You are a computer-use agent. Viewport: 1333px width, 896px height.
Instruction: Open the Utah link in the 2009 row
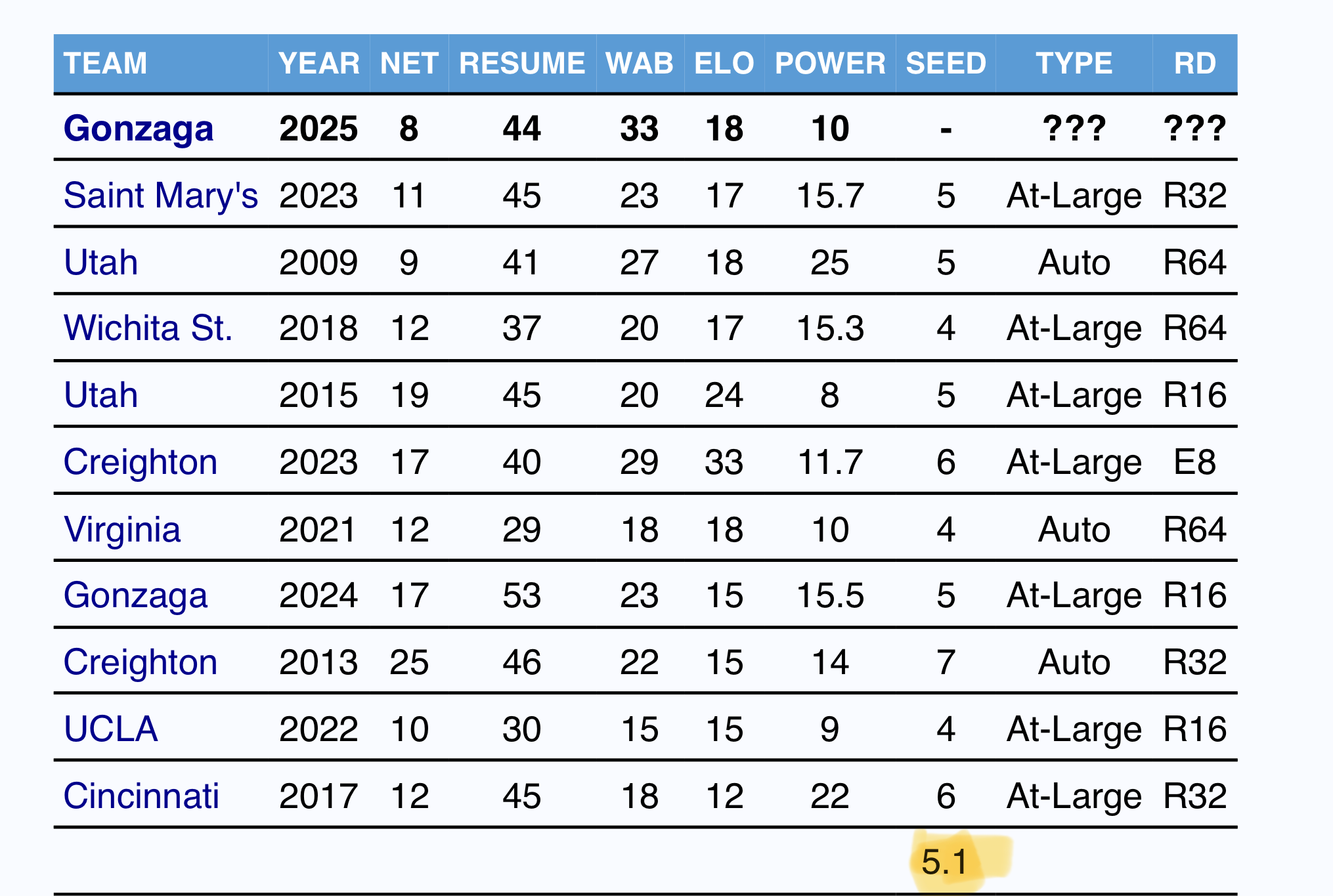coord(100,263)
